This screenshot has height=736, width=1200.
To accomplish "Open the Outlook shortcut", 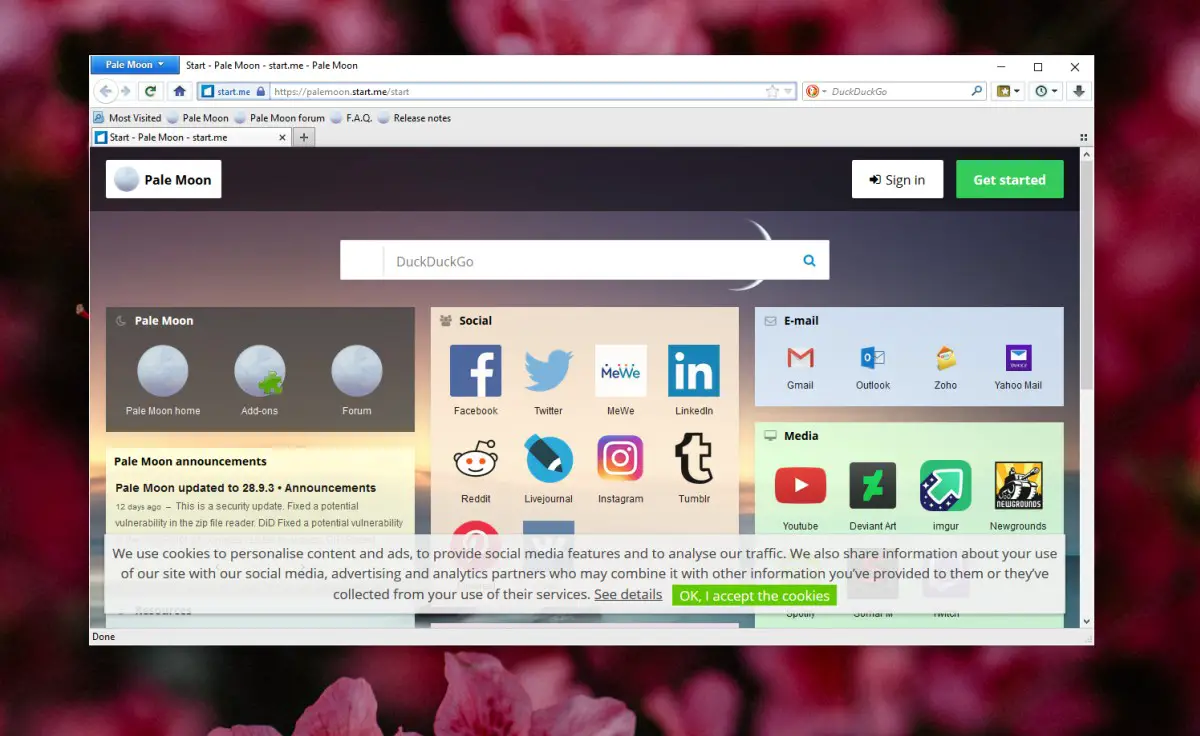I will [x=873, y=366].
